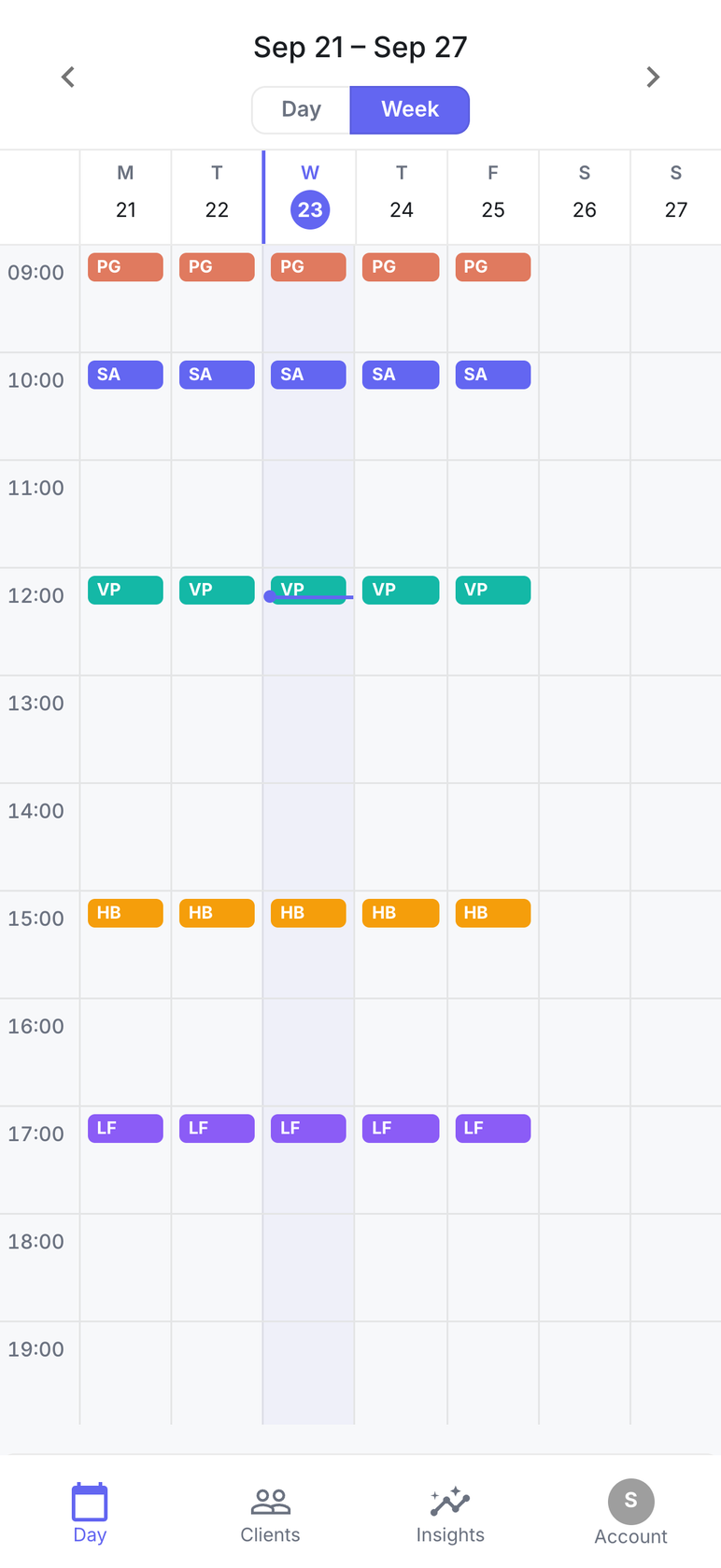Open PG appointment on Wednesday 23

coord(308,267)
